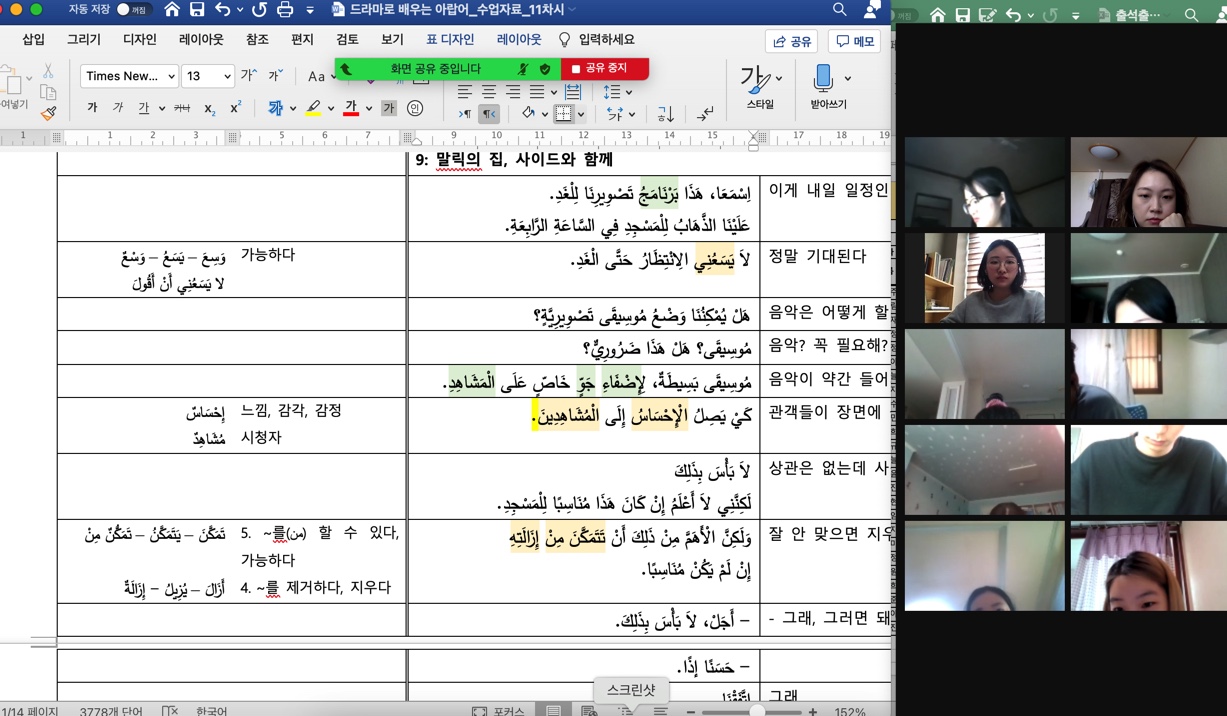Click the zoom slider in status bar
Viewport: 1227px width, 716px height.
coord(756,711)
